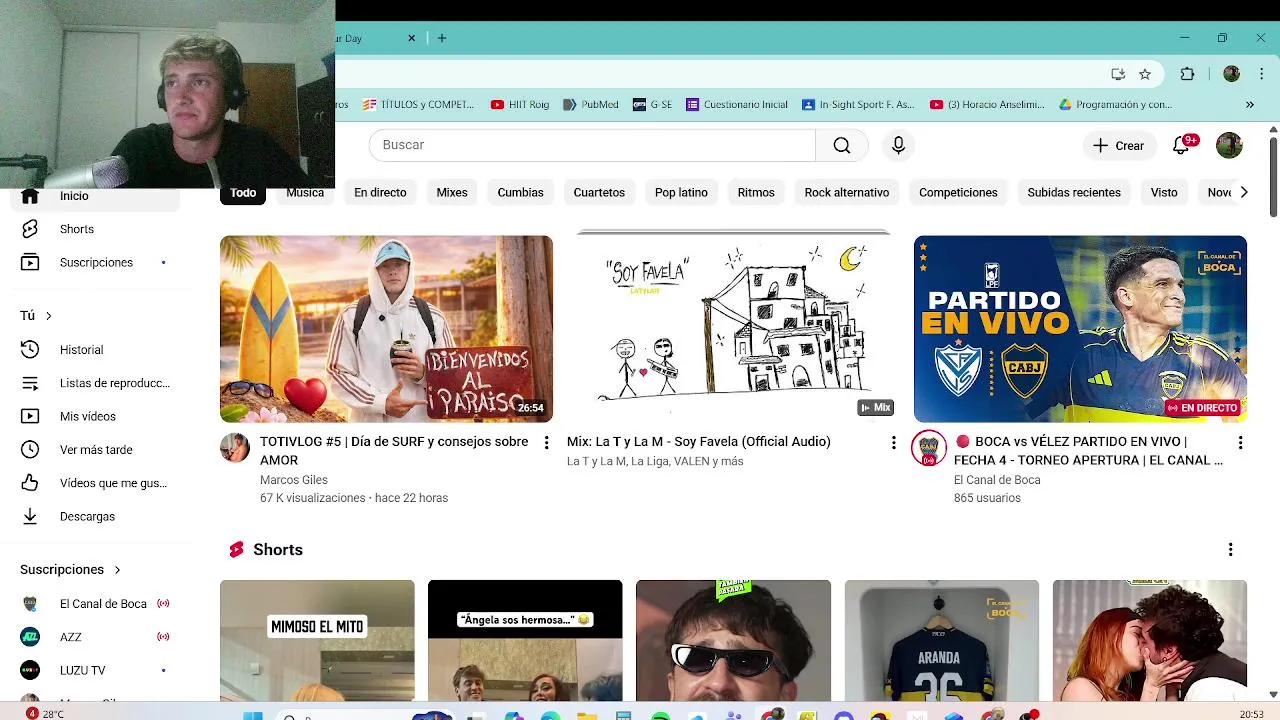
Task: Start voice search with microphone icon
Action: point(898,145)
